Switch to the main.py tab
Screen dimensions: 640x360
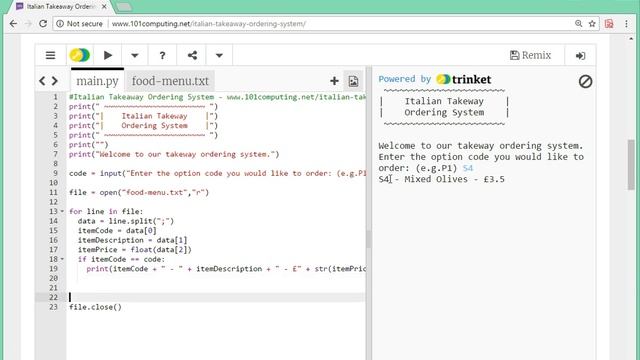click(98, 81)
